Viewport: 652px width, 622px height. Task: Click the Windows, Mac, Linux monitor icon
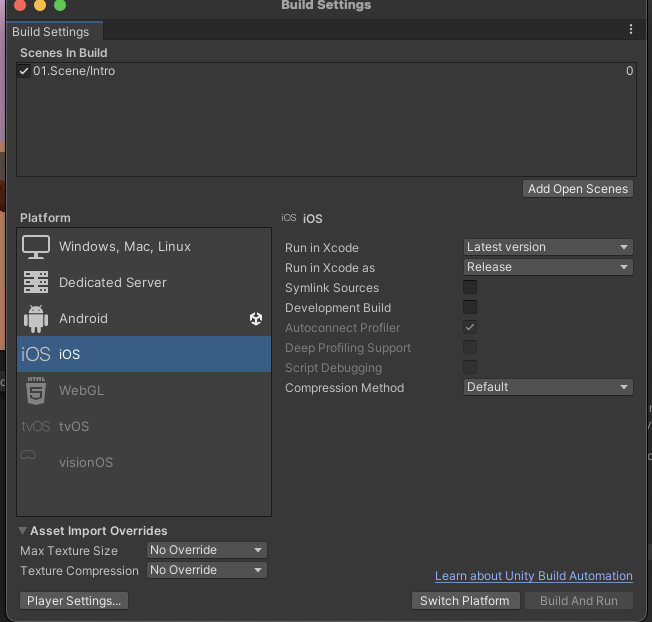[x=36, y=247]
